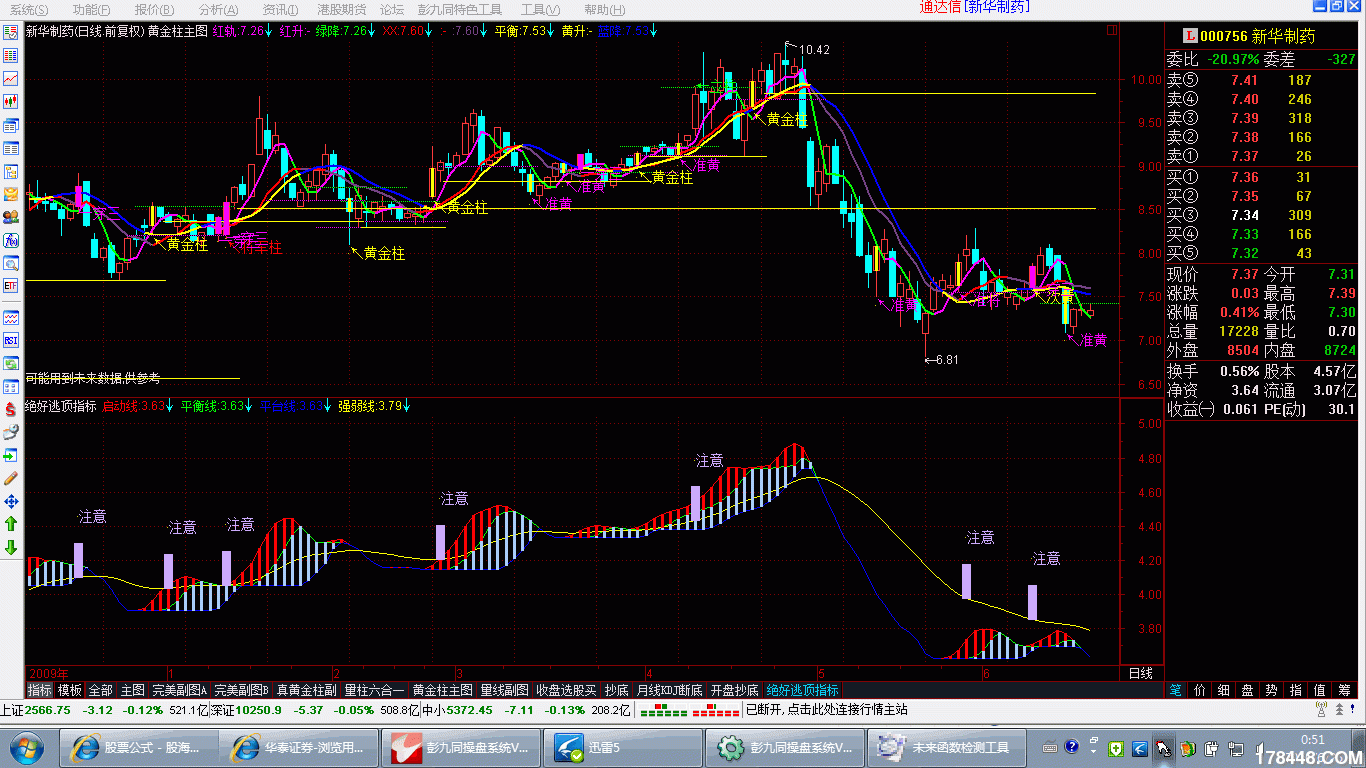Choose the 完美副图B tab
1366x768 pixels.
point(242,690)
